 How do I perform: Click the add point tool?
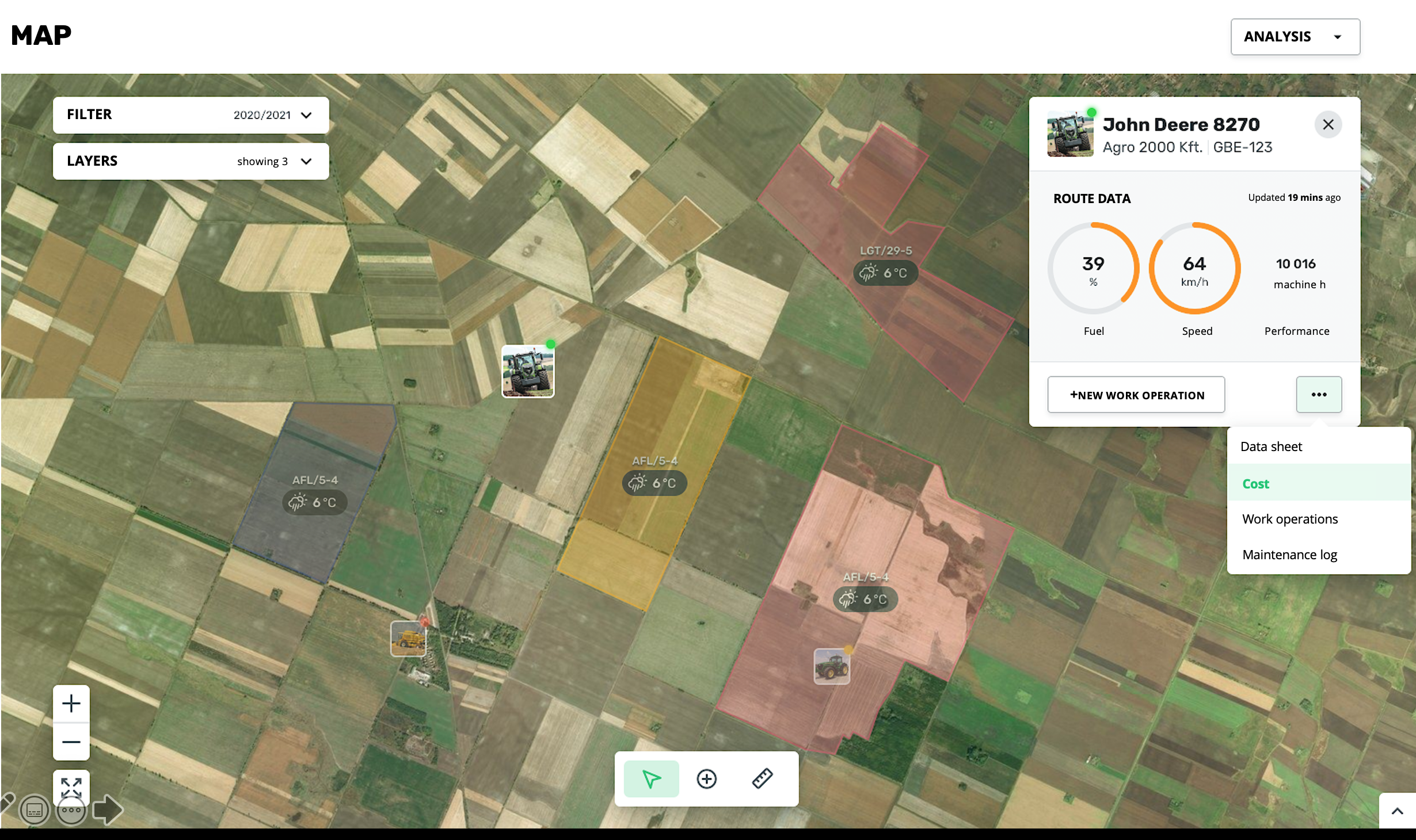[x=706, y=779]
